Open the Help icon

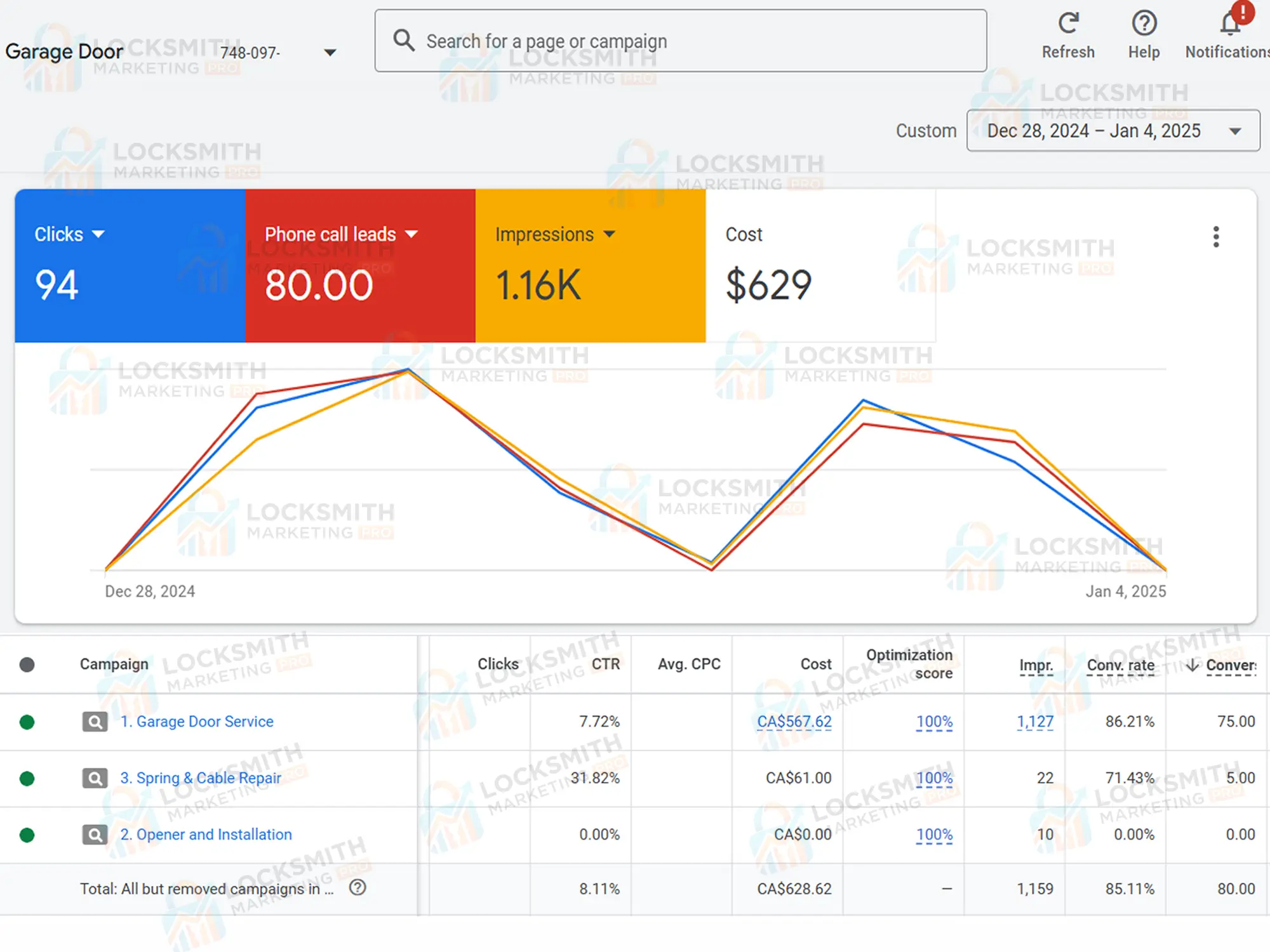click(x=1144, y=23)
